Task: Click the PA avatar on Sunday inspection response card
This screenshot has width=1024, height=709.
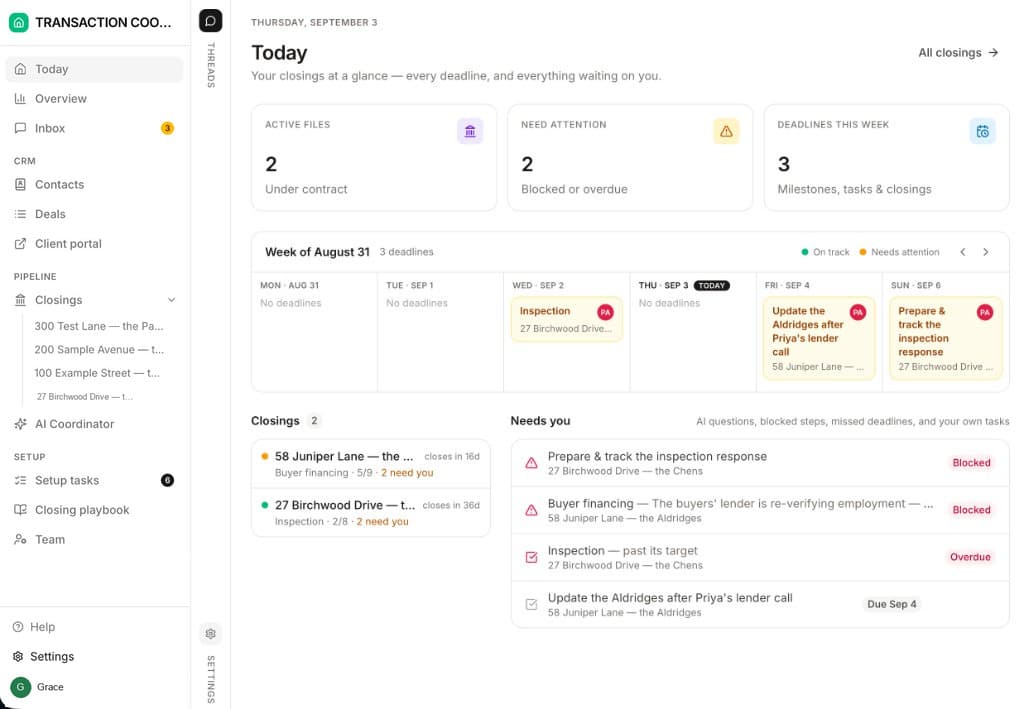Action: 984,312
